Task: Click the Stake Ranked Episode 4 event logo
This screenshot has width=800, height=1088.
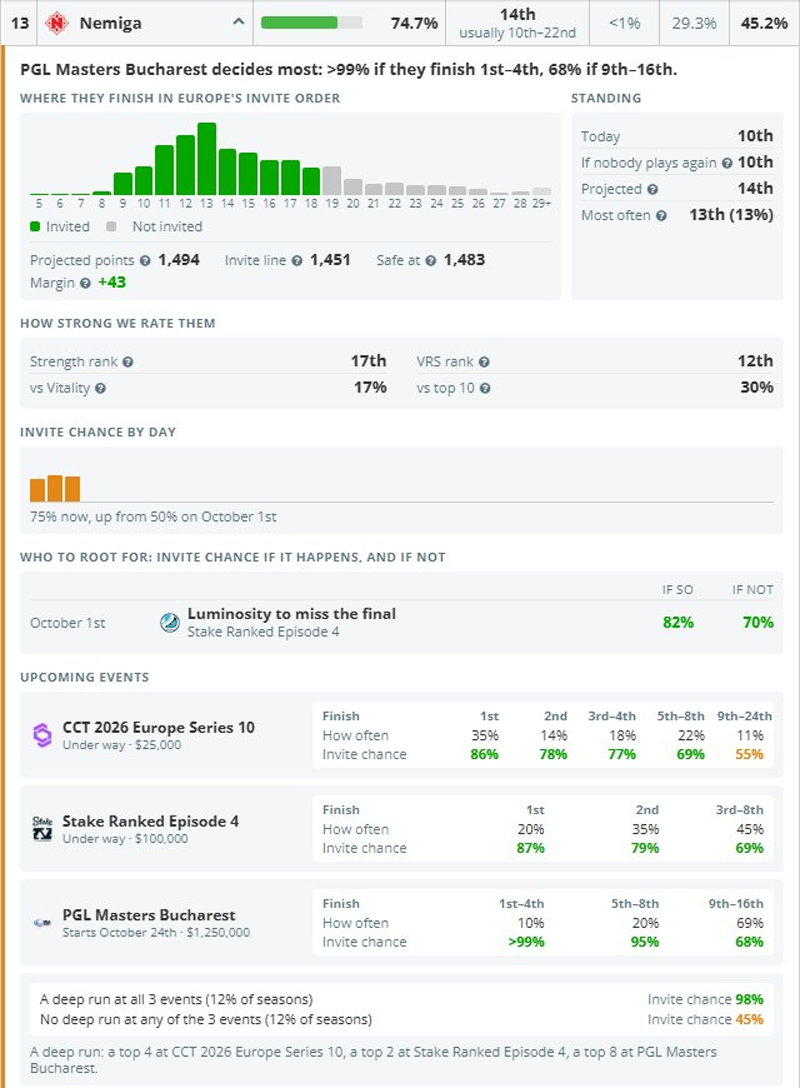Action: click(42, 828)
